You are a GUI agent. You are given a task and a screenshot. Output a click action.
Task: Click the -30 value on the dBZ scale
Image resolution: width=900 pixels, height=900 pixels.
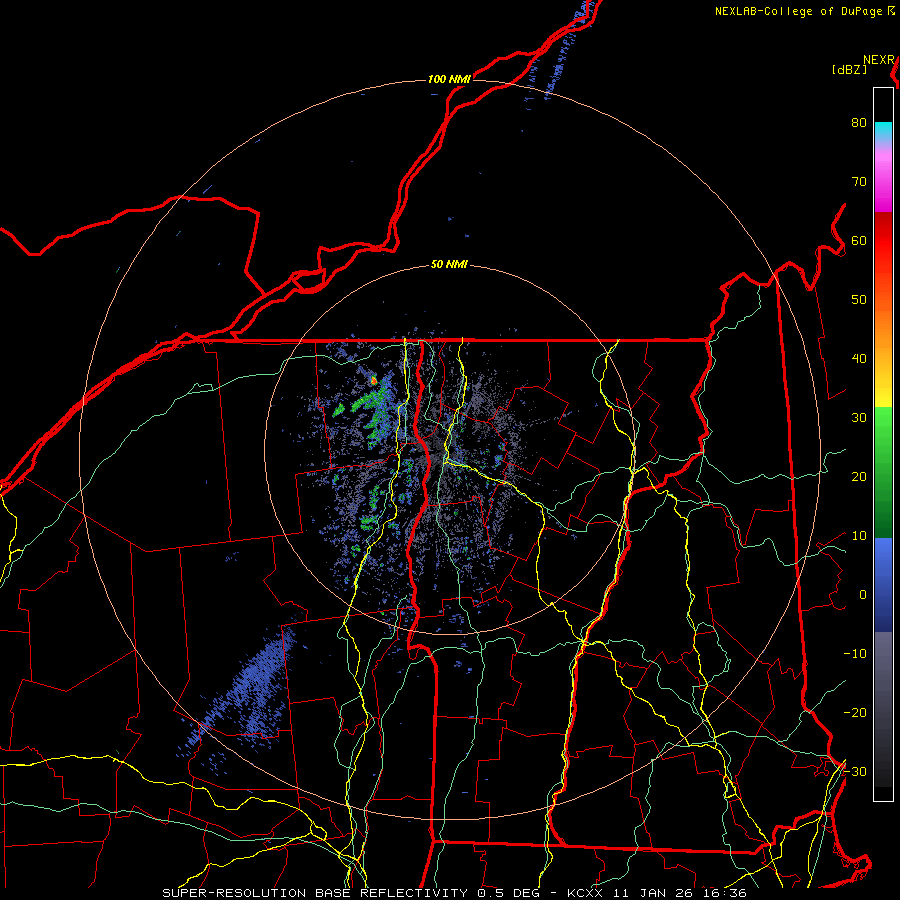coord(855,772)
